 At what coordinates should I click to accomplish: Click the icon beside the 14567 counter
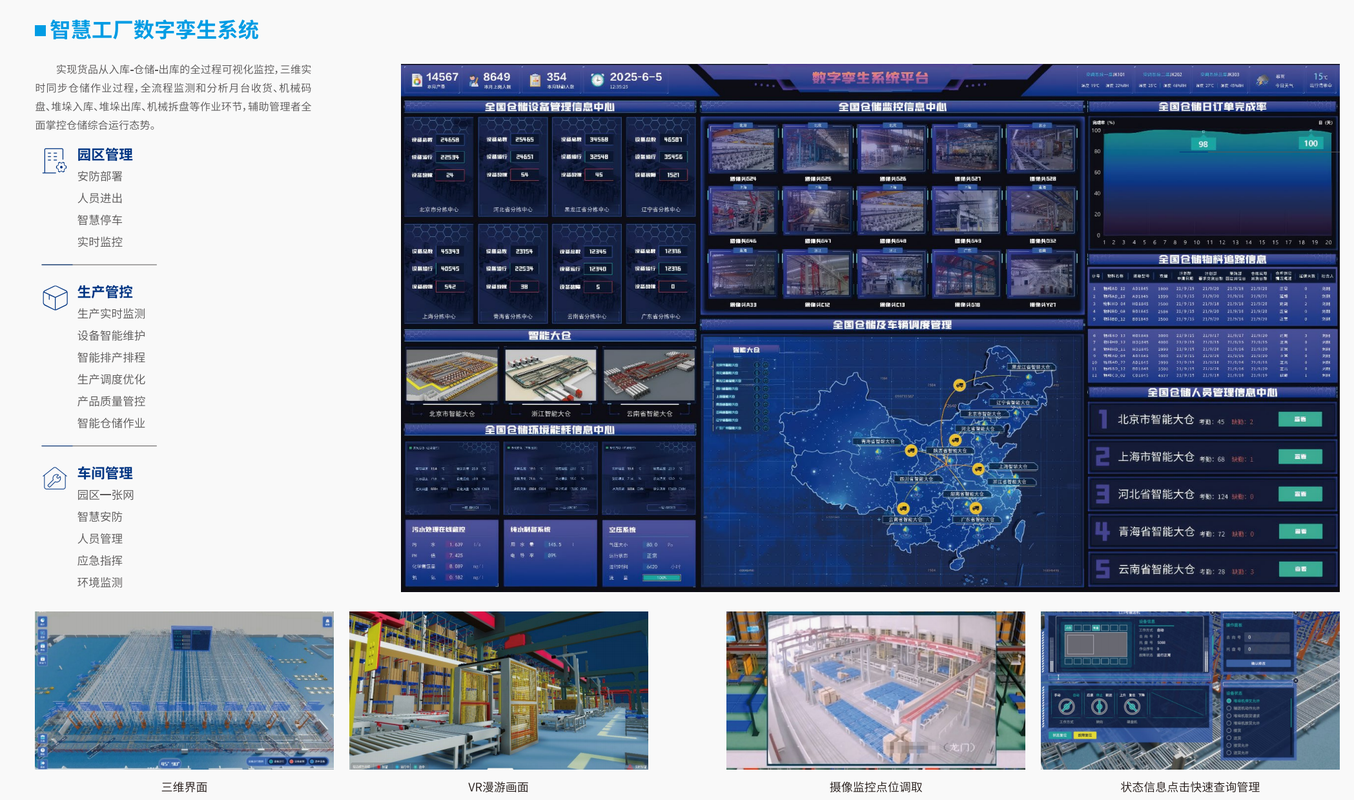click(415, 78)
